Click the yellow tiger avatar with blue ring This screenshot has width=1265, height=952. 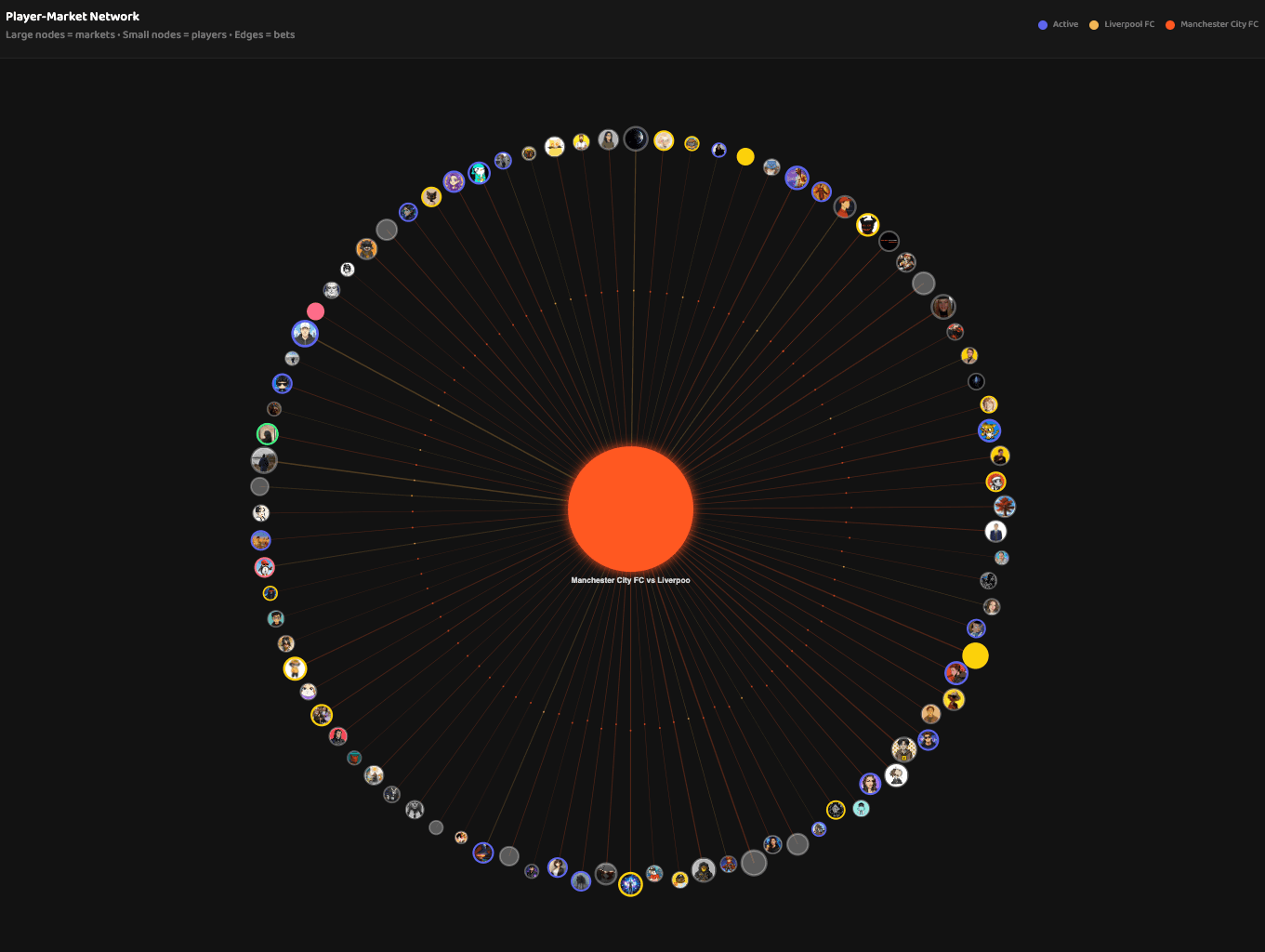989,430
